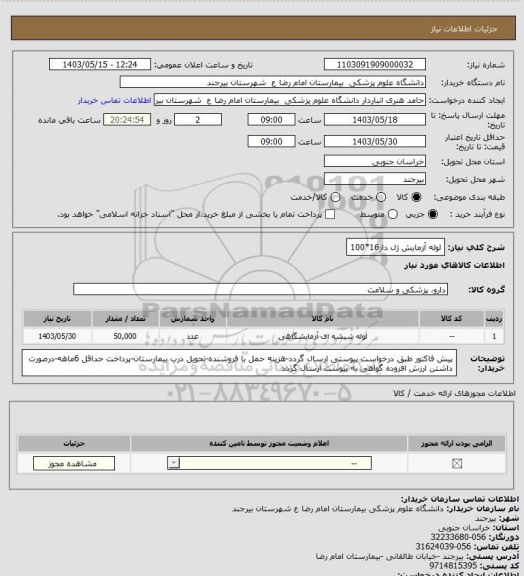Select the کالا radio button
The width and height of the screenshot is (524, 576).
pyautogui.click(x=416, y=197)
